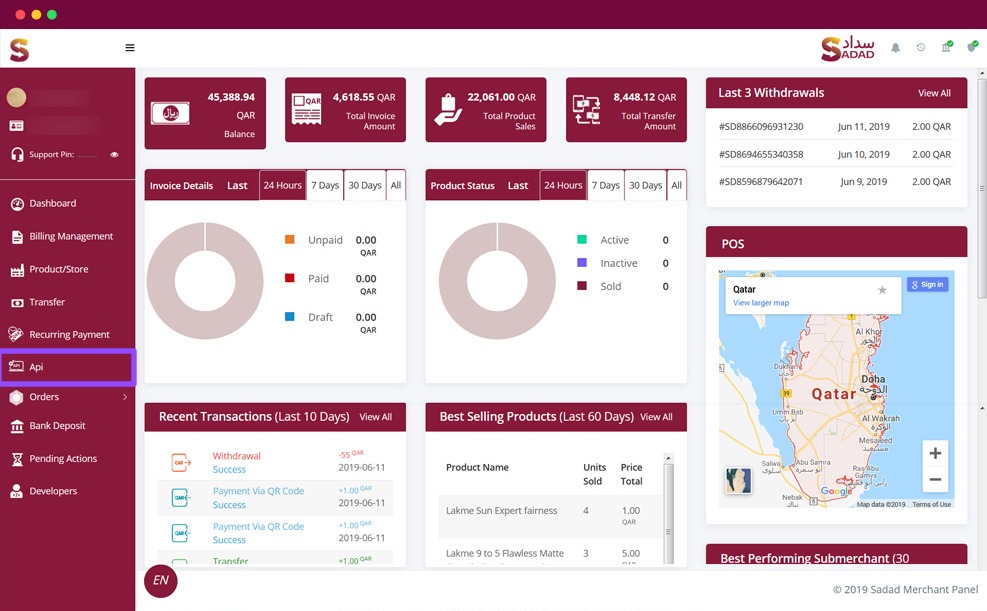Viewport: 987px width, 611px height.
Task: Open Billing Management in the sidebar
Action: click(x=70, y=237)
